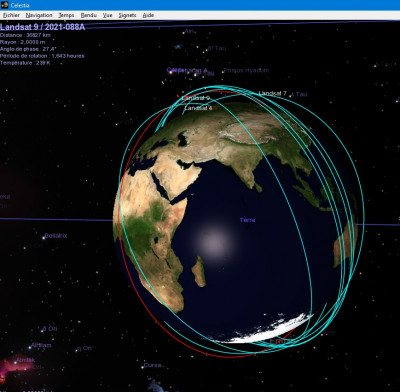Select the Landsat 9 satellite label
The height and width of the screenshot is (392, 400).
point(196,98)
